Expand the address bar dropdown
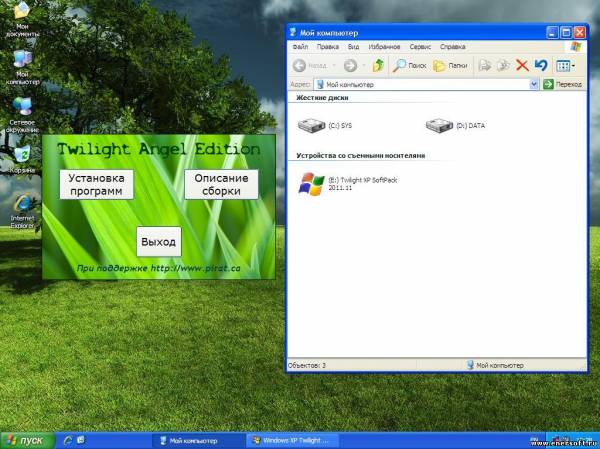The width and height of the screenshot is (600, 449). [534, 84]
